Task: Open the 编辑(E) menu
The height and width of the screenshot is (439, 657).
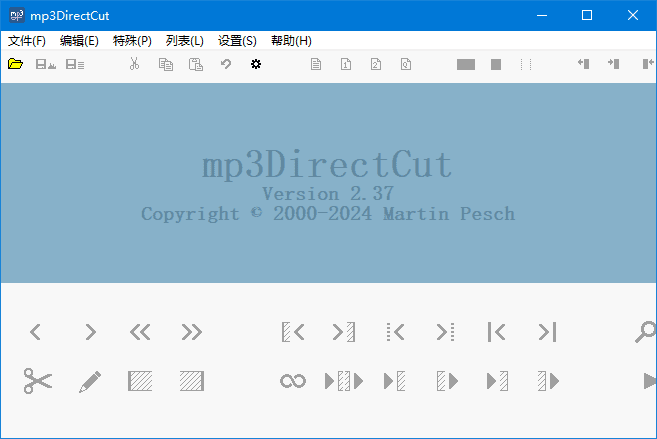Action: (x=79, y=41)
